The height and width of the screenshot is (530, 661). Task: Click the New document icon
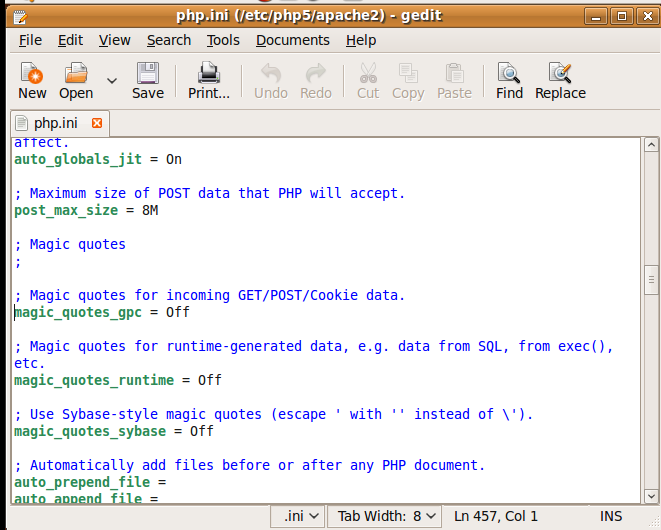tap(32, 73)
